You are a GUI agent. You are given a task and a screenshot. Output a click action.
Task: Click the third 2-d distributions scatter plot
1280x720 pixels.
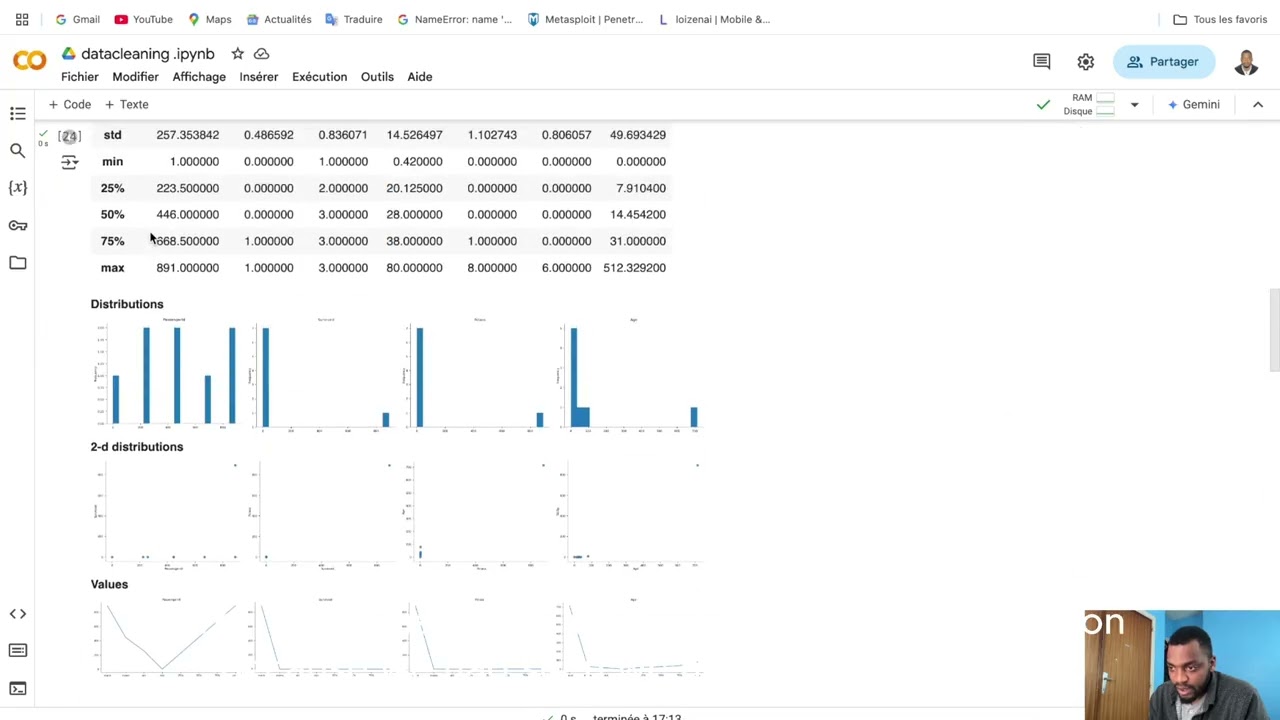click(477, 516)
